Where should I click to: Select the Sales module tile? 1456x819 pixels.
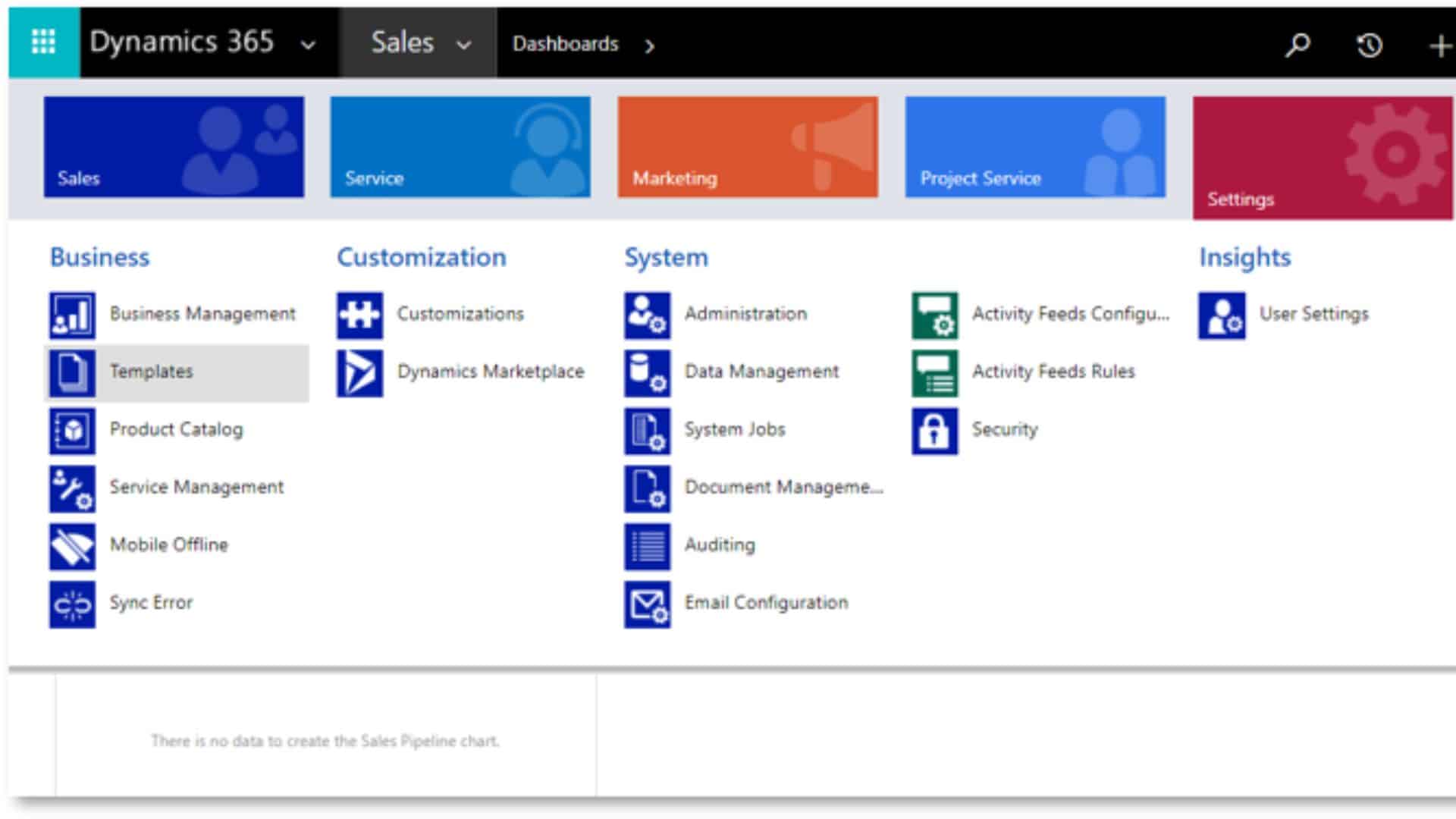[174, 146]
